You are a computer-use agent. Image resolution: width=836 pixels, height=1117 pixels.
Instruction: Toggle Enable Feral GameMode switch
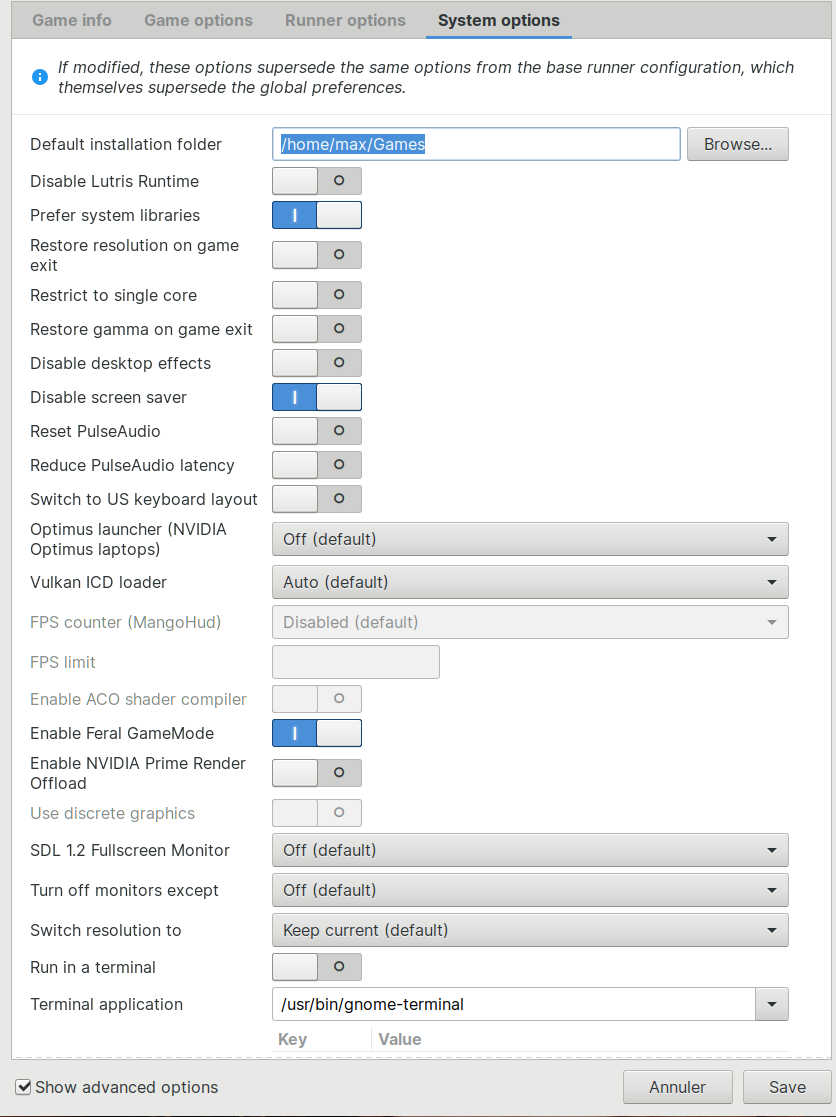coord(316,733)
